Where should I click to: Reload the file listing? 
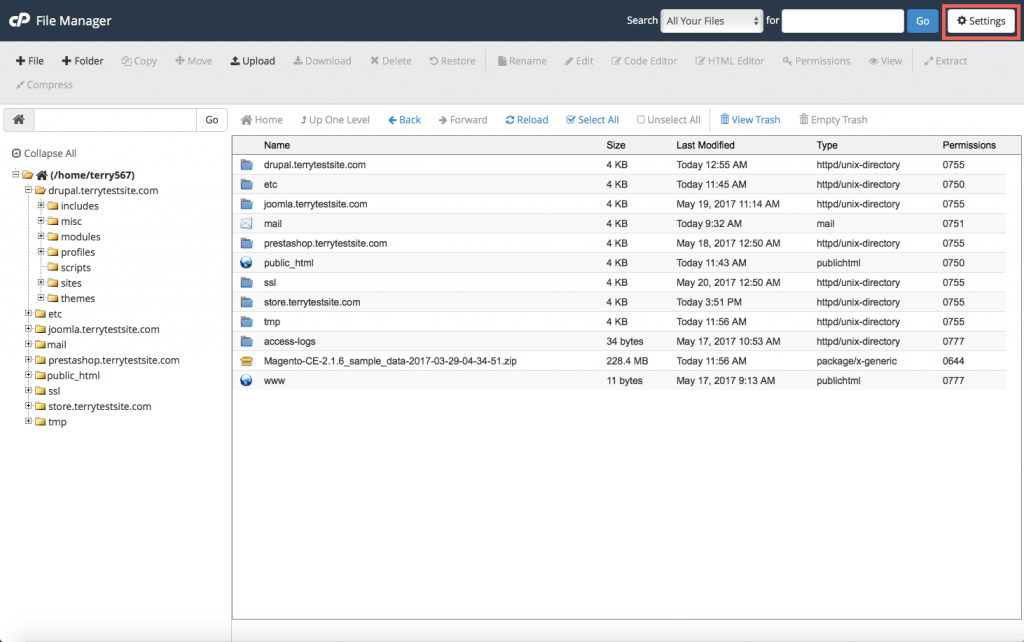coord(526,119)
